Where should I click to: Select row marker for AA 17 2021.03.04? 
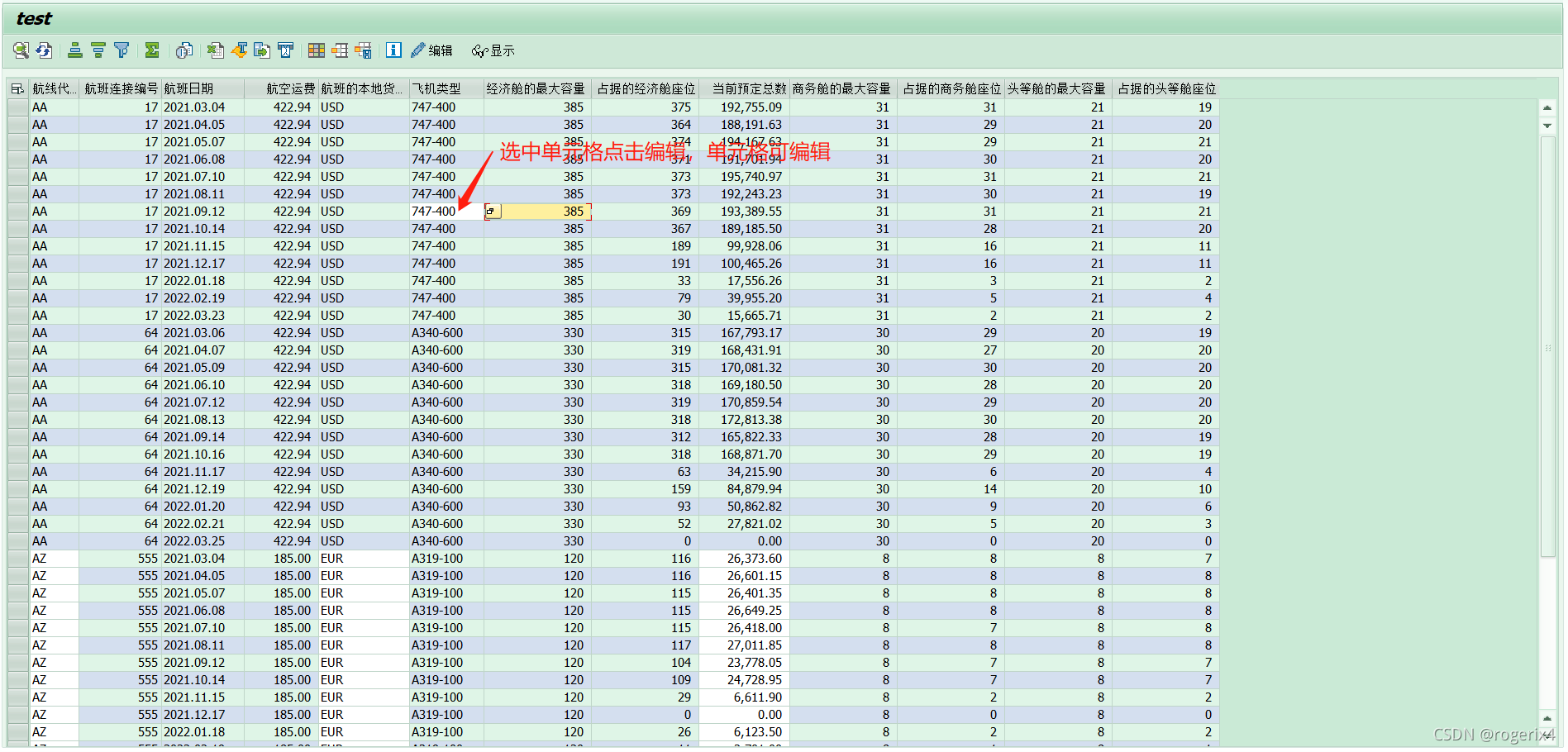click(18, 107)
